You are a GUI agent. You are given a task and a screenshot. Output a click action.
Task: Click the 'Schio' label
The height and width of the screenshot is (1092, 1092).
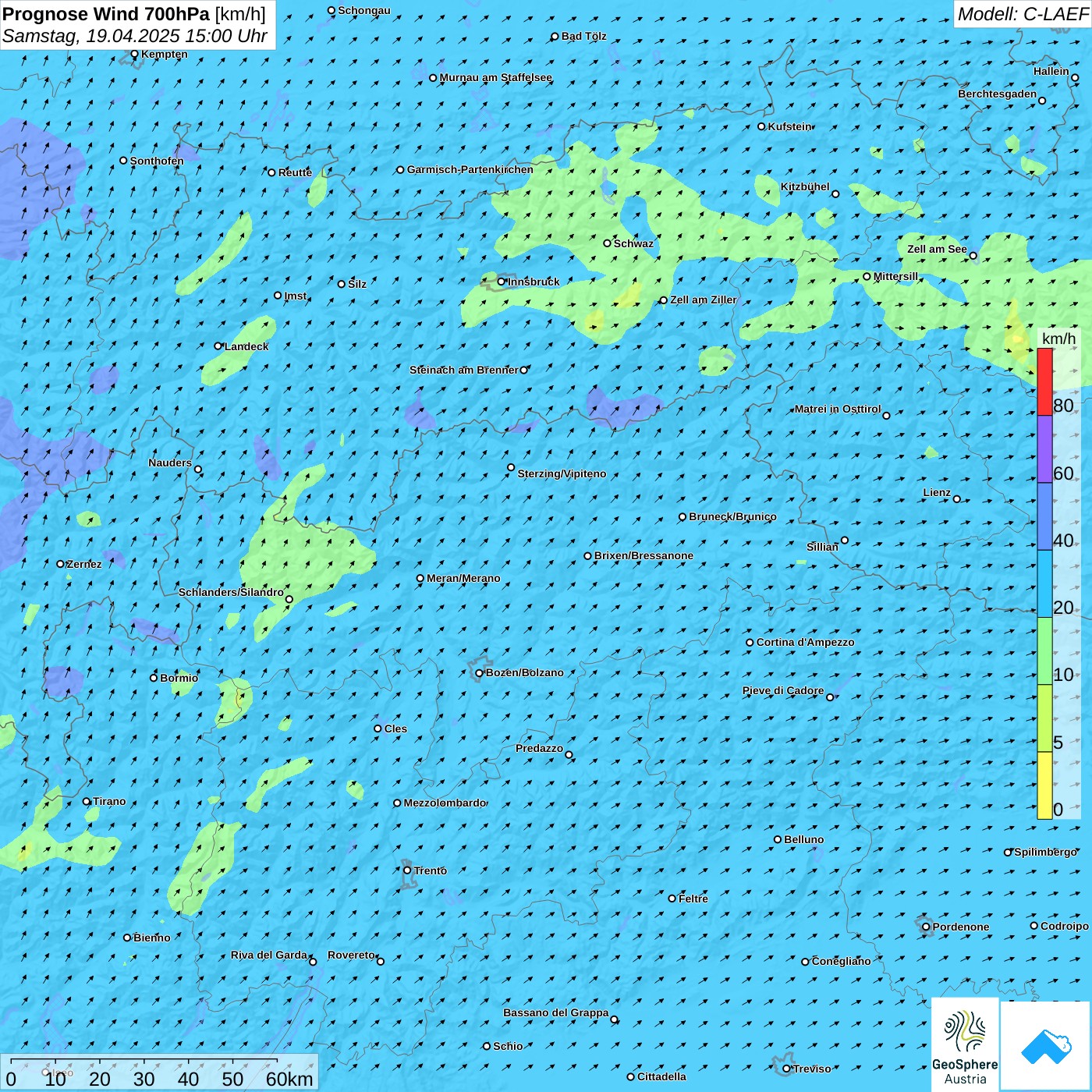(x=508, y=1046)
